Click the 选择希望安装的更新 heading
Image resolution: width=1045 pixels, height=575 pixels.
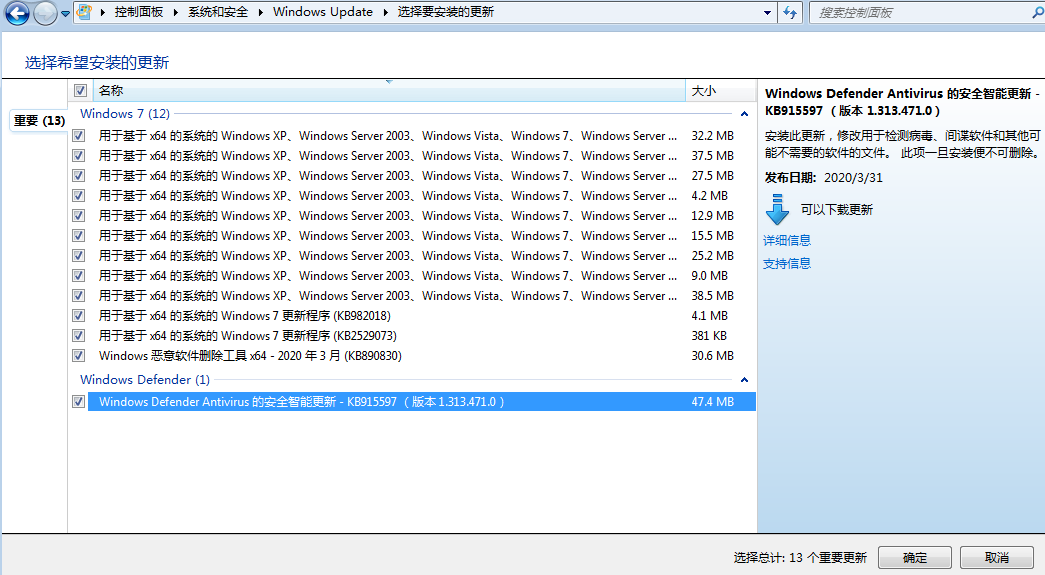[x=97, y=63]
